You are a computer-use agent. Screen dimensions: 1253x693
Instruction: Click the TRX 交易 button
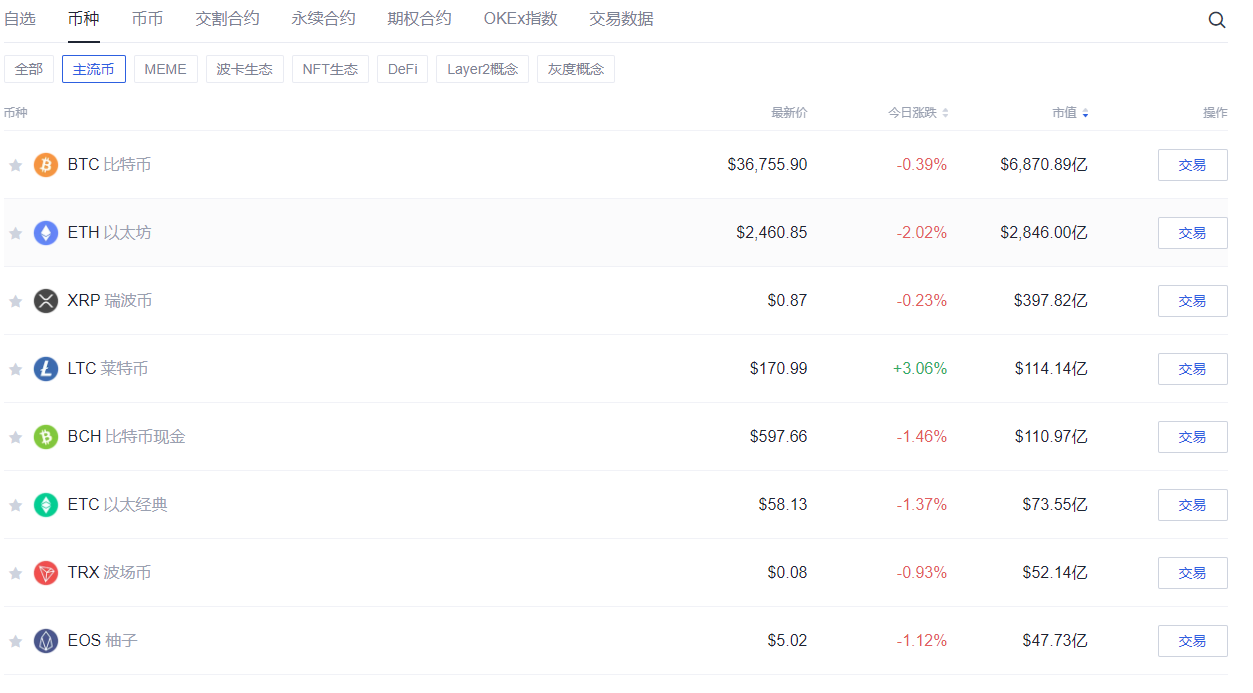[1193, 573]
